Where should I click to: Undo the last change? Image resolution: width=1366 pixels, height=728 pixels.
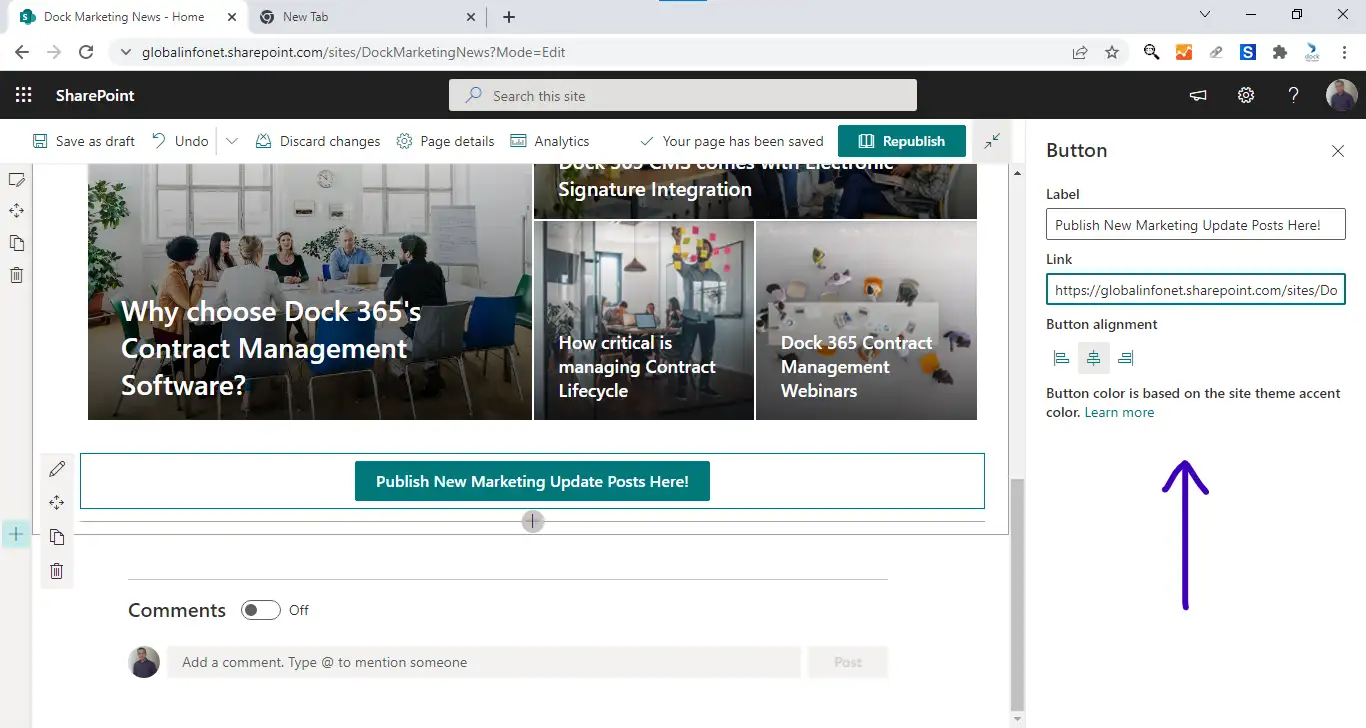click(180, 141)
